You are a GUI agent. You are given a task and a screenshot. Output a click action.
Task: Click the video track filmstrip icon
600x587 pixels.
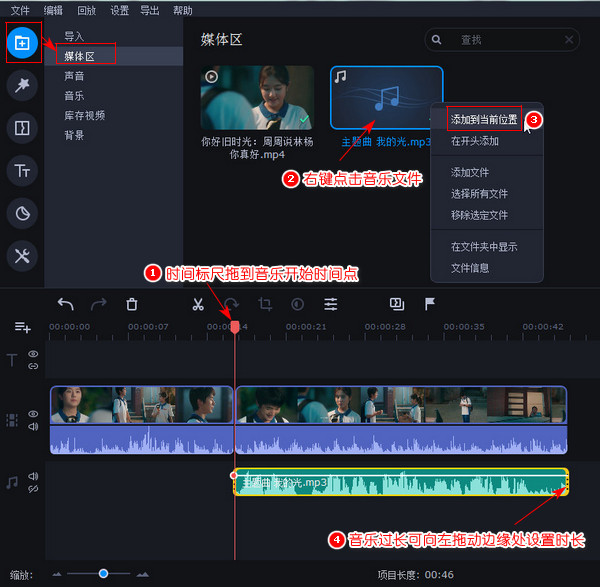click(12, 420)
